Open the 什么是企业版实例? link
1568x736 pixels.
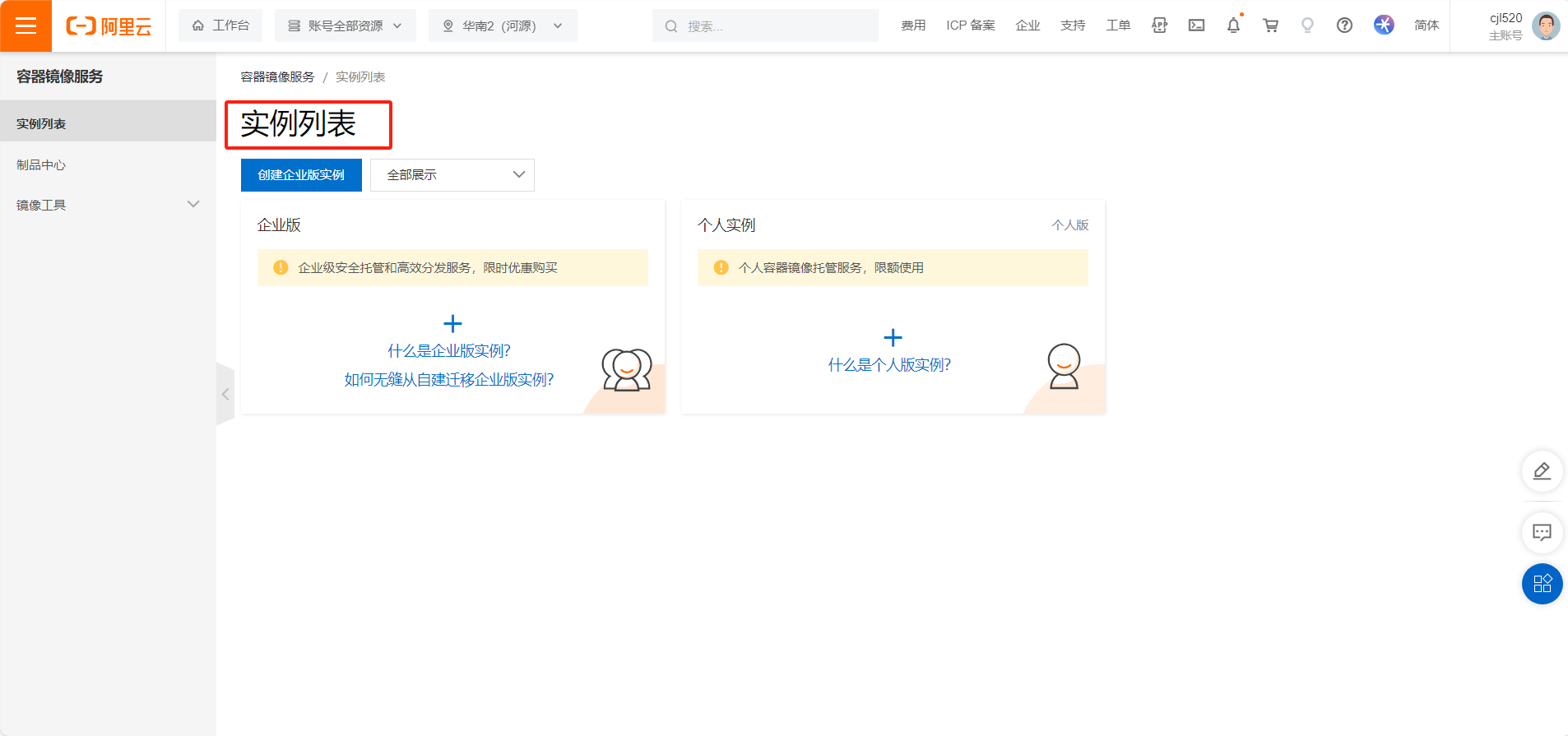pyautogui.click(x=449, y=351)
